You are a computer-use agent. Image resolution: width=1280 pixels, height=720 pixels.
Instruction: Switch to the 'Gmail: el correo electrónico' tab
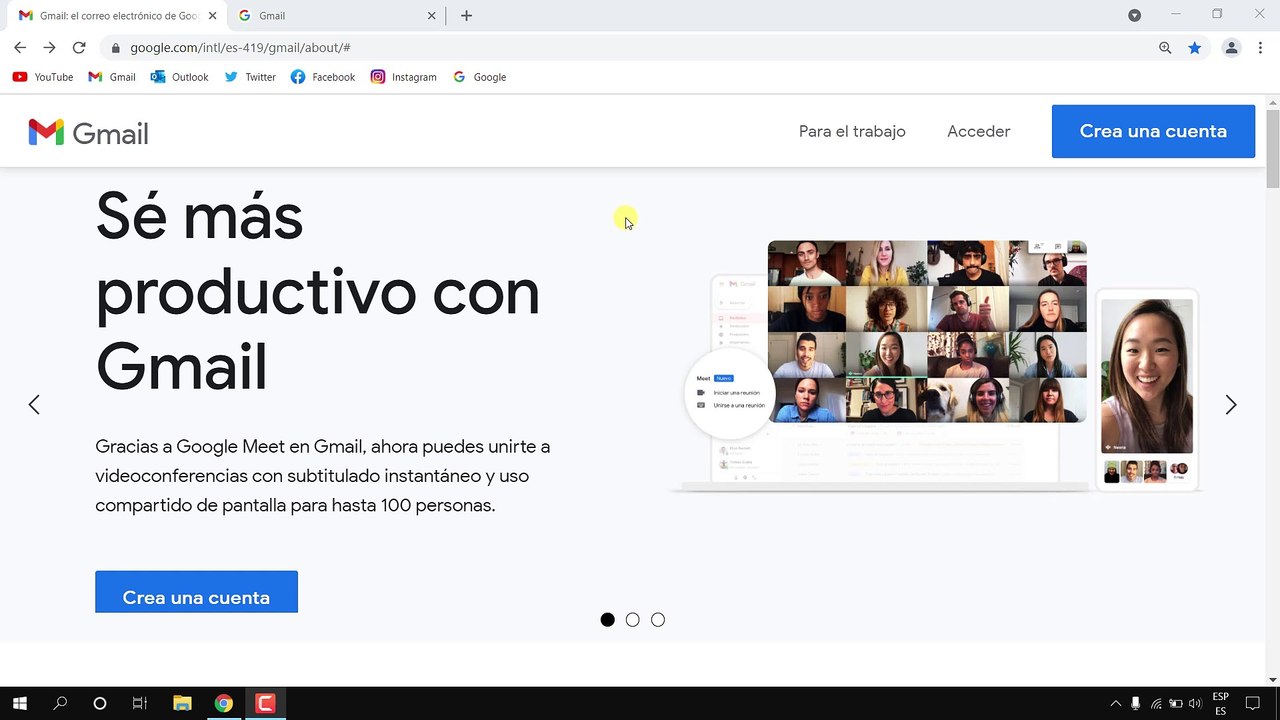click(x=118, y=16)
